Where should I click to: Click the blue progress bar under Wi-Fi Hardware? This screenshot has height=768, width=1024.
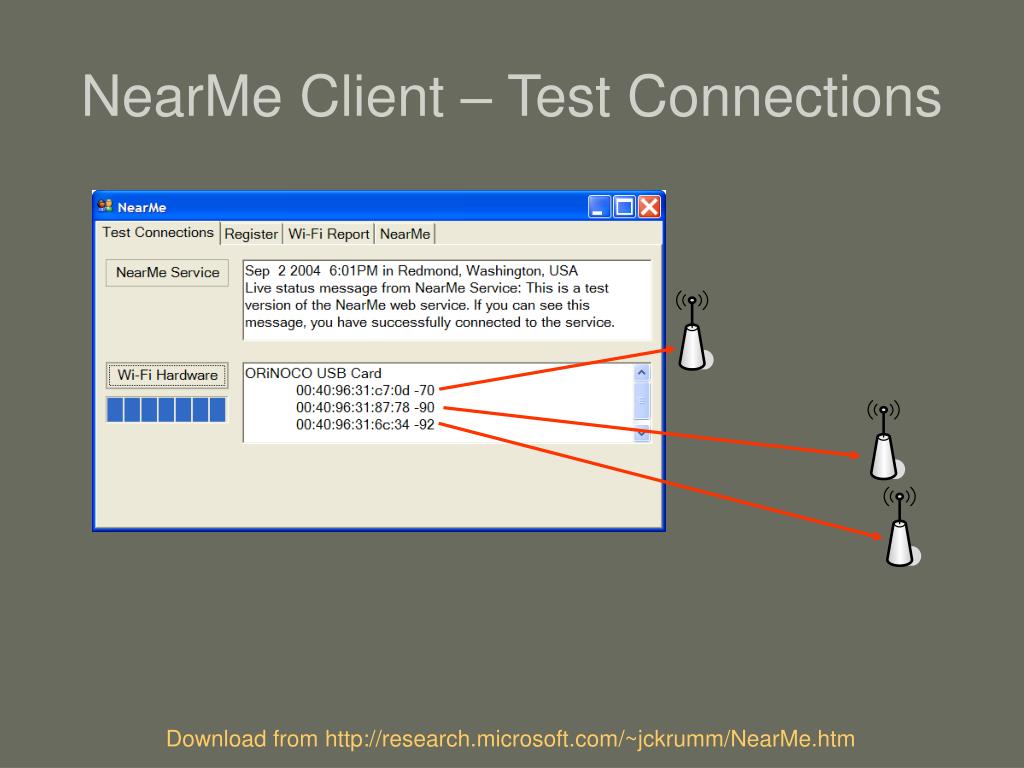tap(167, 409)
